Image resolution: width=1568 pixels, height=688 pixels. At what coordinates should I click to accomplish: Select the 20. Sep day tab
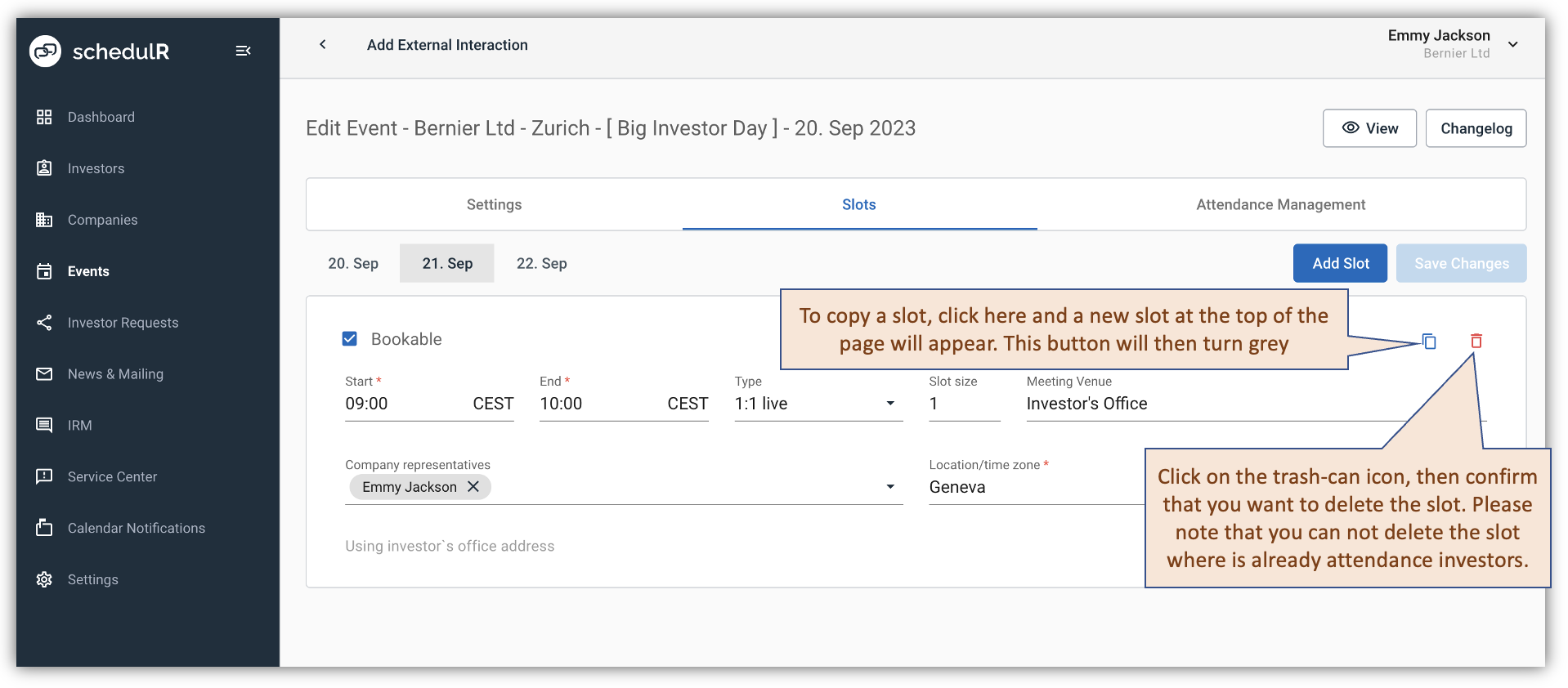(353, 263)
